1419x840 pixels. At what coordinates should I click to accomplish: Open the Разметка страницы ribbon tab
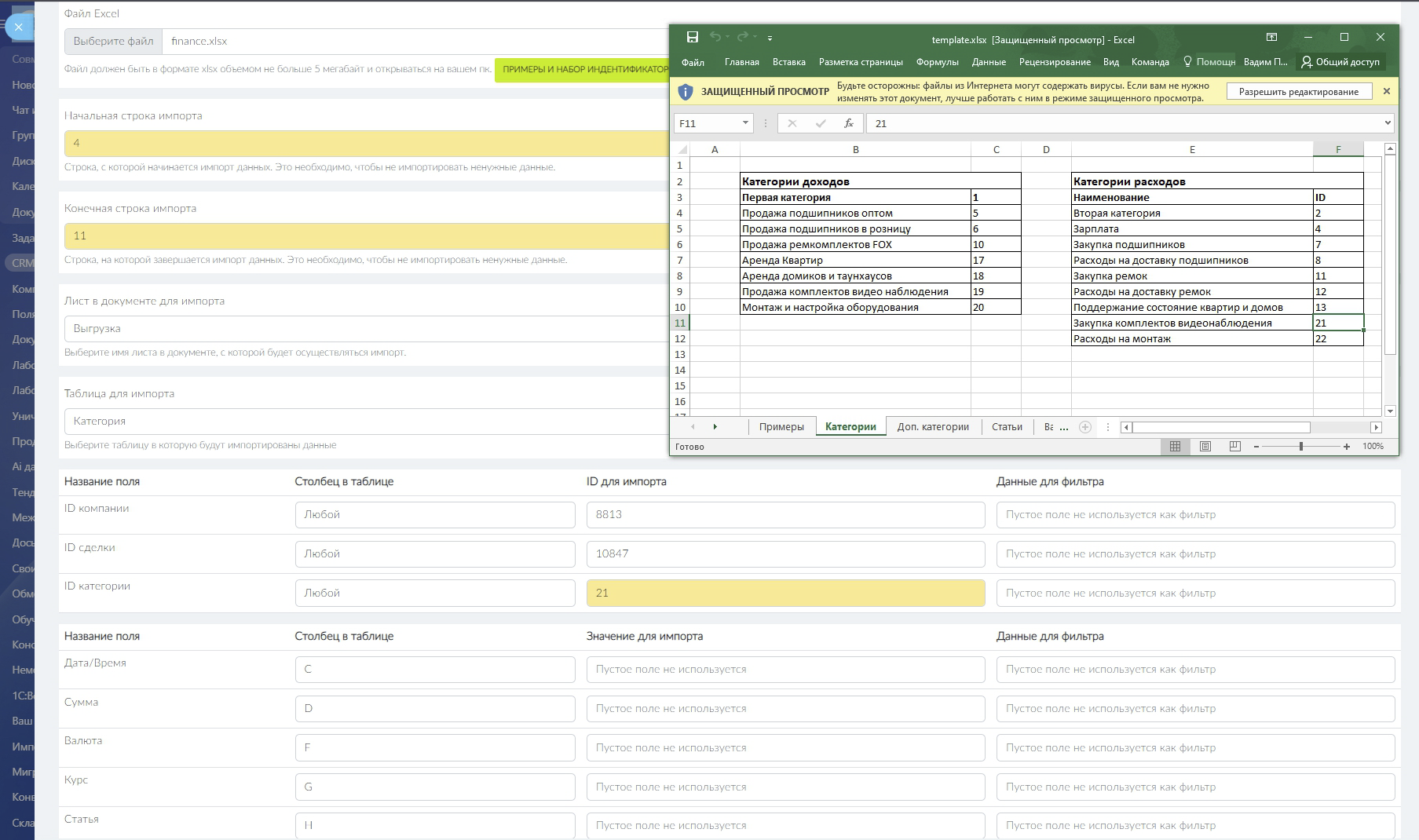861,62
